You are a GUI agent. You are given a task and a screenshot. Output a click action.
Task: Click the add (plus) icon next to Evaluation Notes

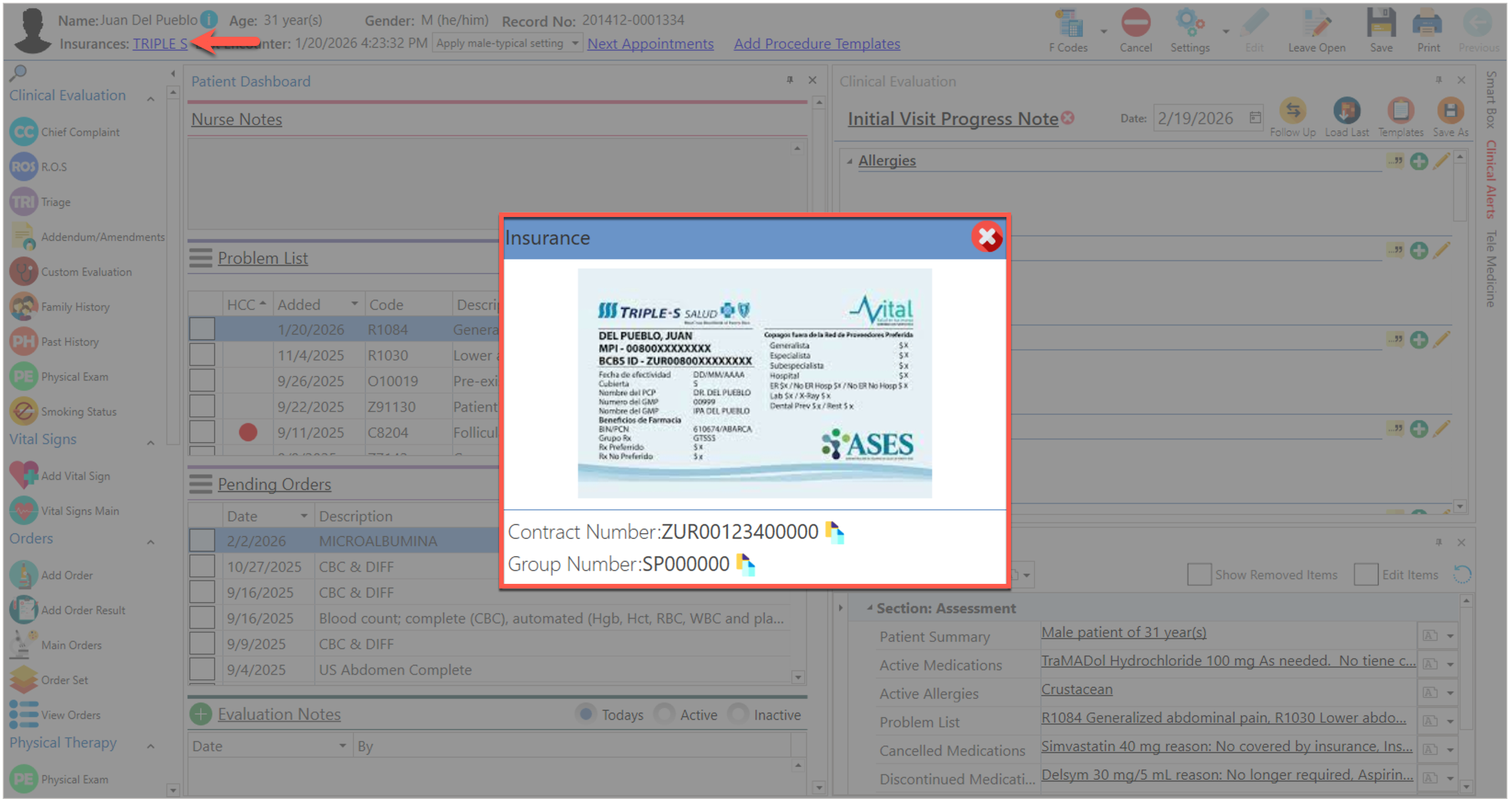tap(201, 714)
